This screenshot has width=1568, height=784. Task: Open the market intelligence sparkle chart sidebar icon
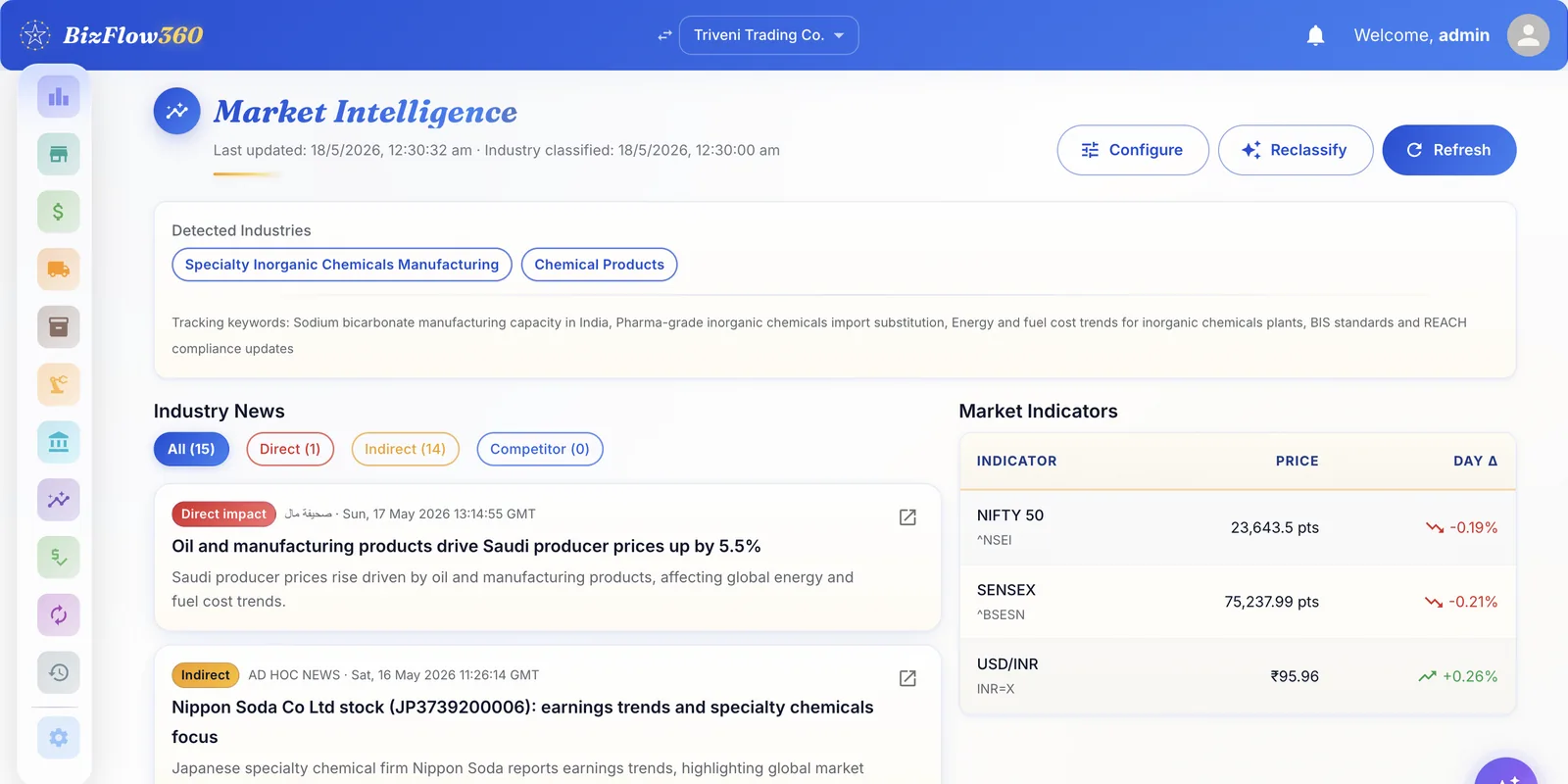(59, 500)
